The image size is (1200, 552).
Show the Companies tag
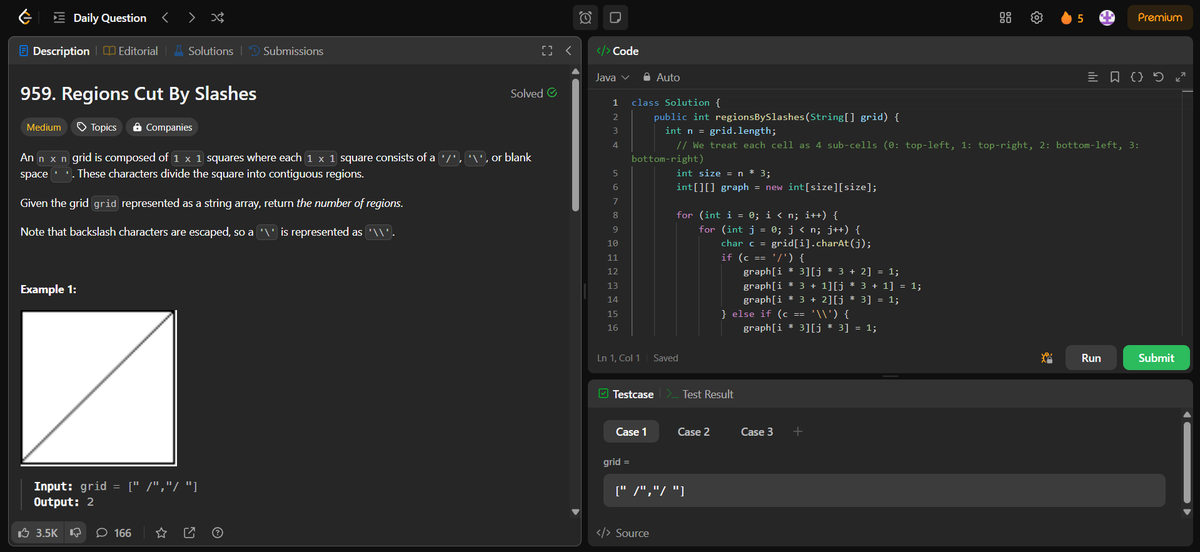[162, 127]
